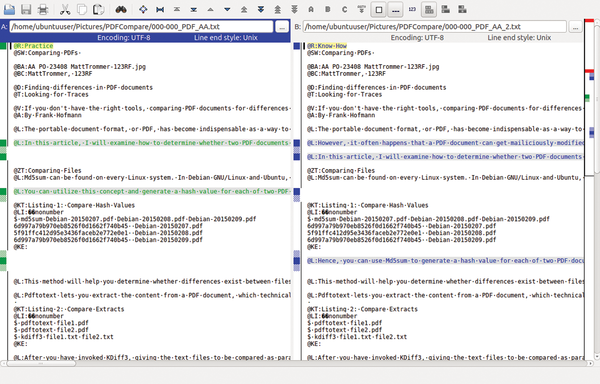Click the Open file toolbar icon

coord(9,9)
